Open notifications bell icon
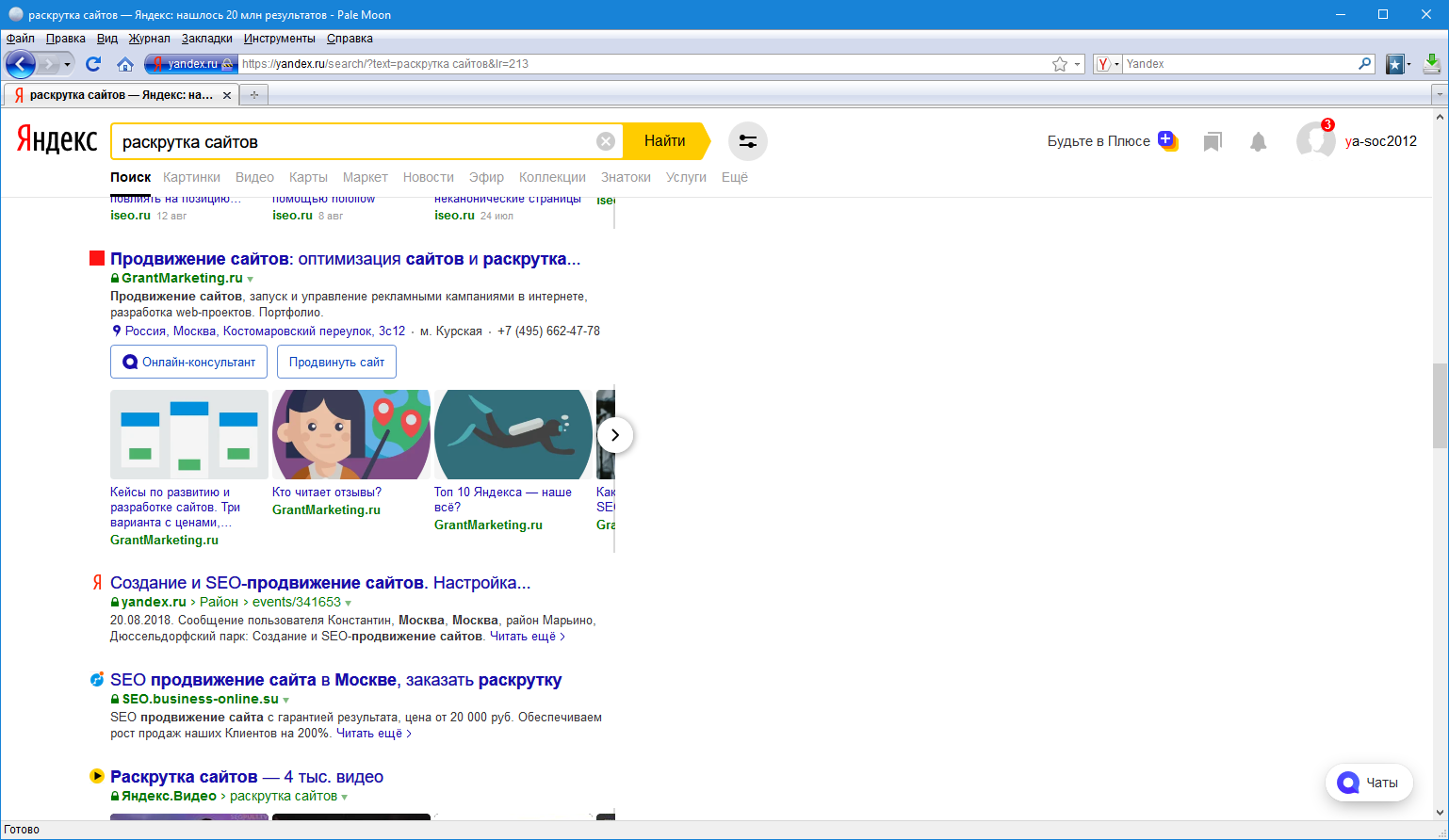The image size is (1449, 840). point(1258,141)
